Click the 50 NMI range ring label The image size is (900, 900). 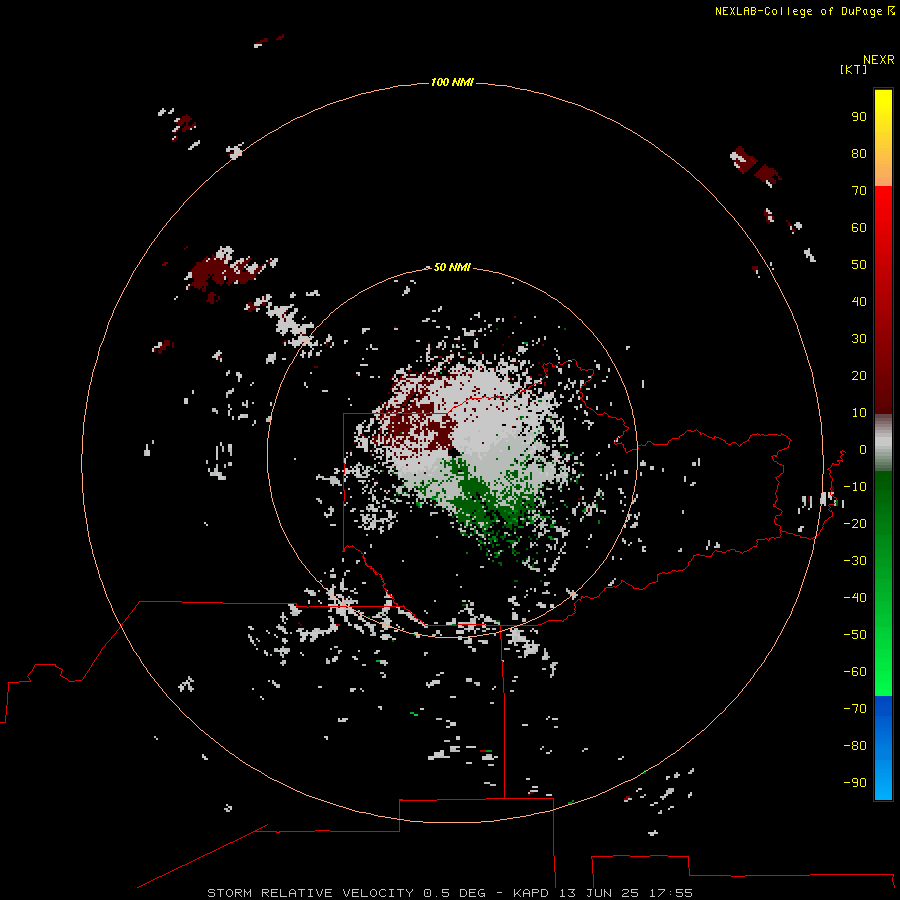[x=452, y=267]
